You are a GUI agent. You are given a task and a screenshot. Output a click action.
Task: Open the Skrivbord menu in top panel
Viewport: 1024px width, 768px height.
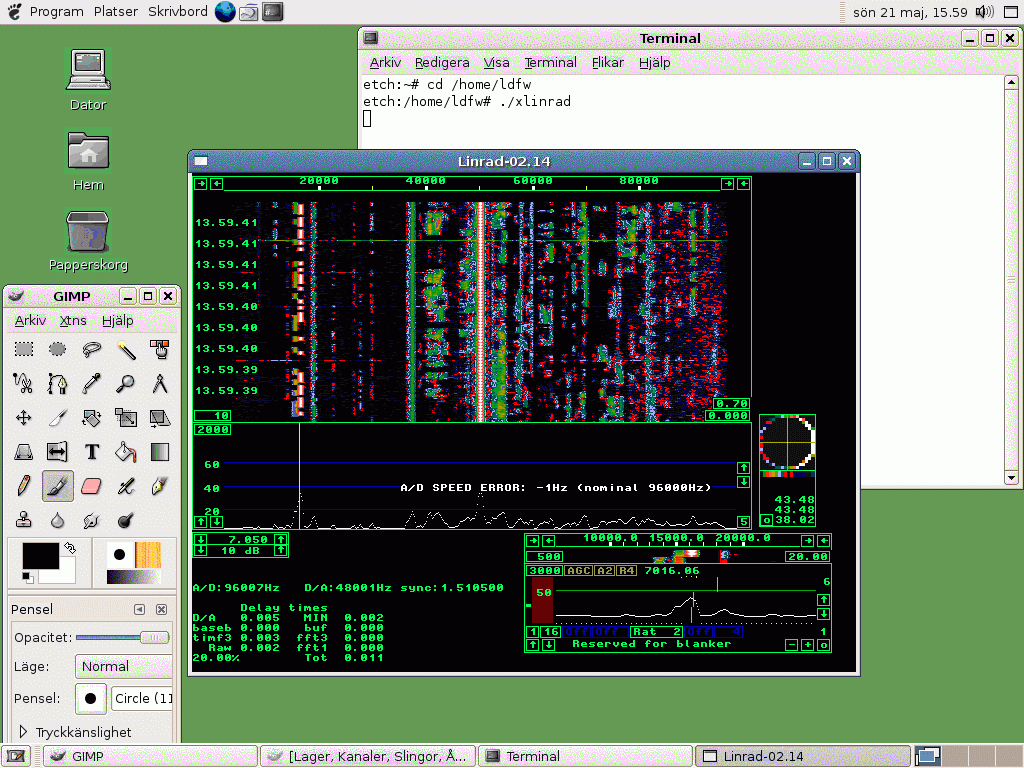(178, 12)
